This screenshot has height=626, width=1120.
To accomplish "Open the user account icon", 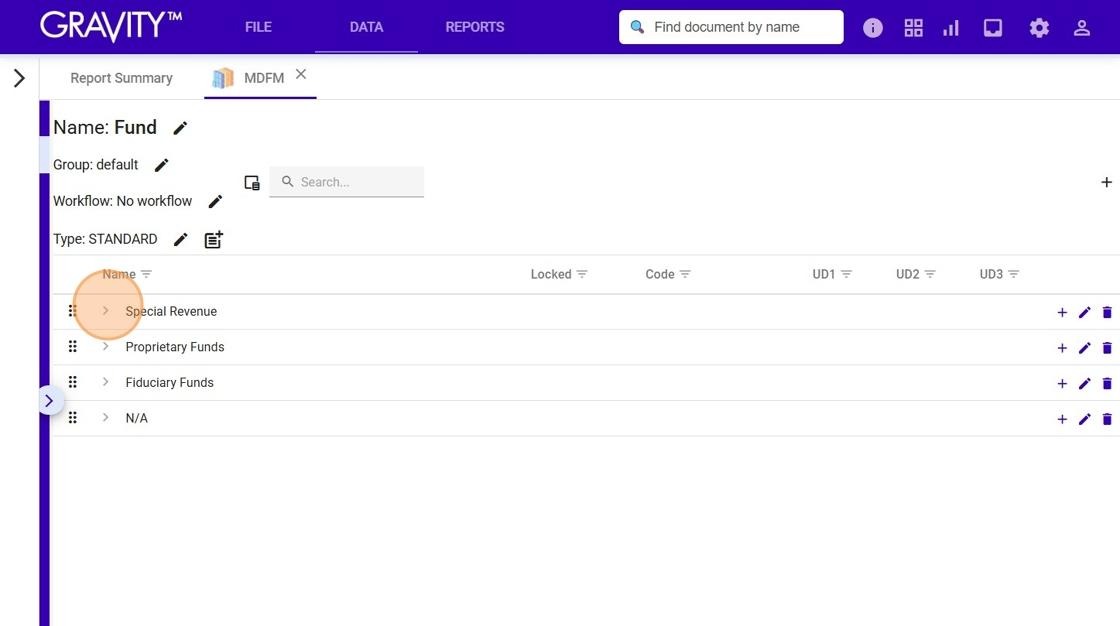I will [1081, 28].
